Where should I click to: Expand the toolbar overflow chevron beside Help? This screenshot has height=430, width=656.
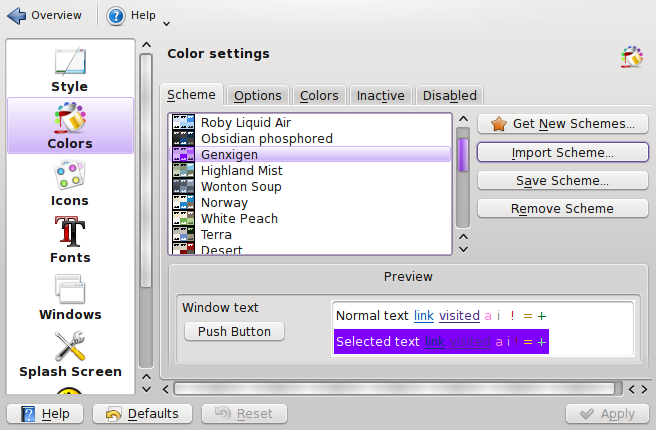click(x=166, y=24)
